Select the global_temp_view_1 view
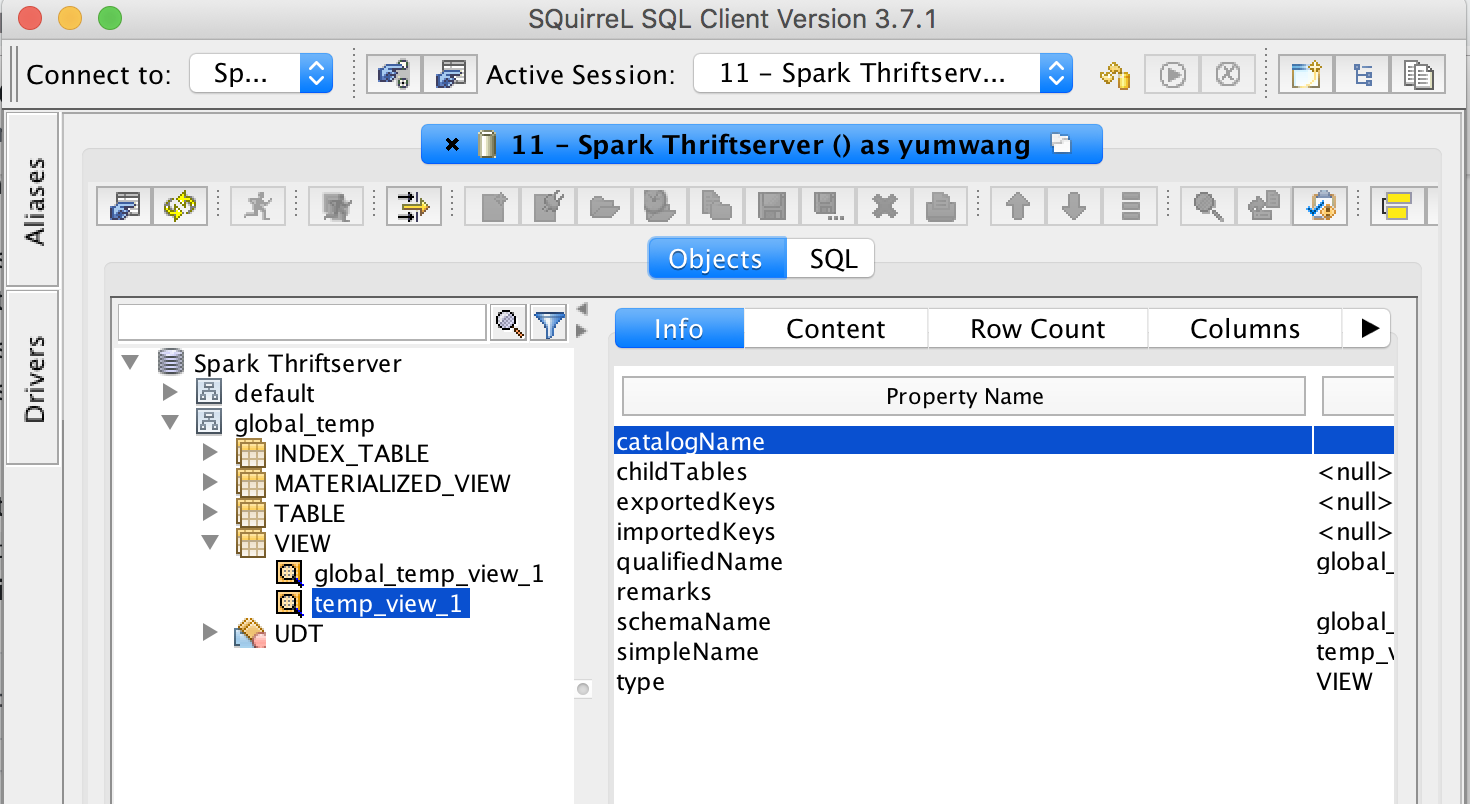1470x804 pixels. pos(429,573)
